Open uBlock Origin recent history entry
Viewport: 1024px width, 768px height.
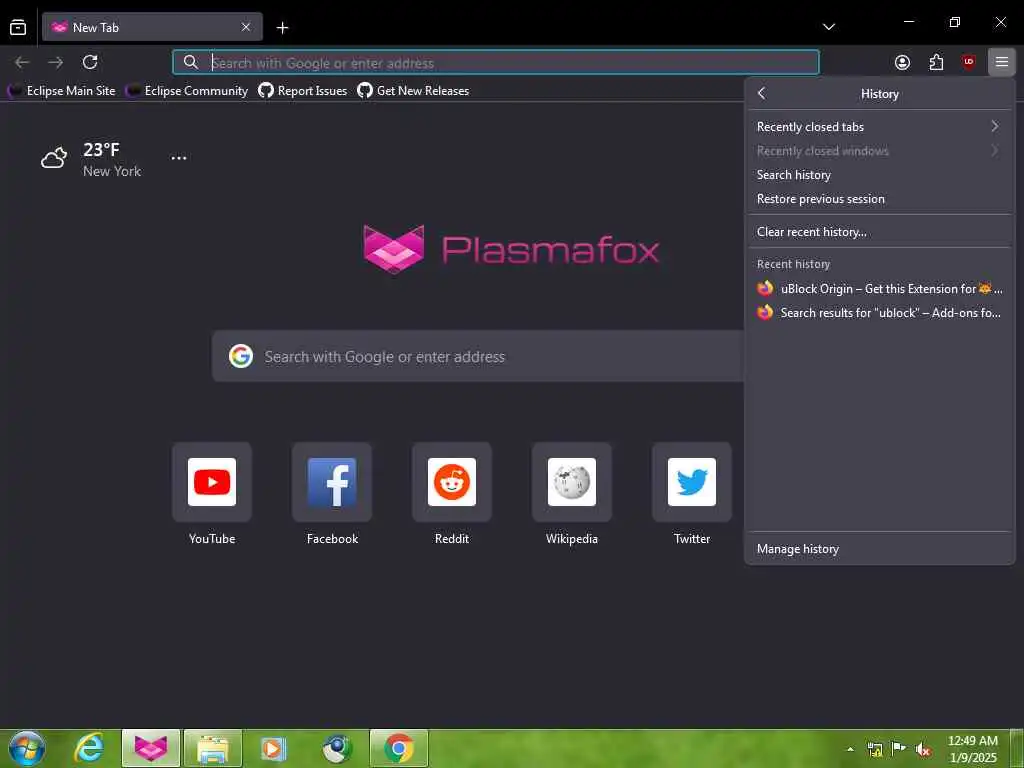click(879, 289)
